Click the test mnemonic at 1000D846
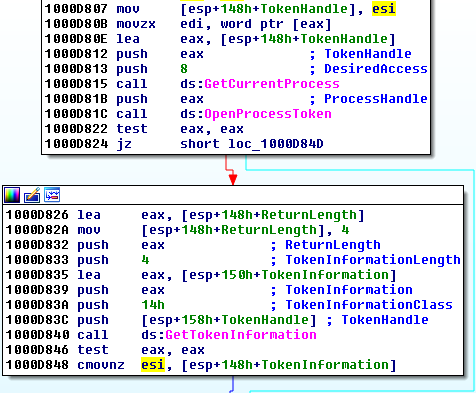Screen dimensions: 476x393 pyautogui.click(x=93, y=350)
